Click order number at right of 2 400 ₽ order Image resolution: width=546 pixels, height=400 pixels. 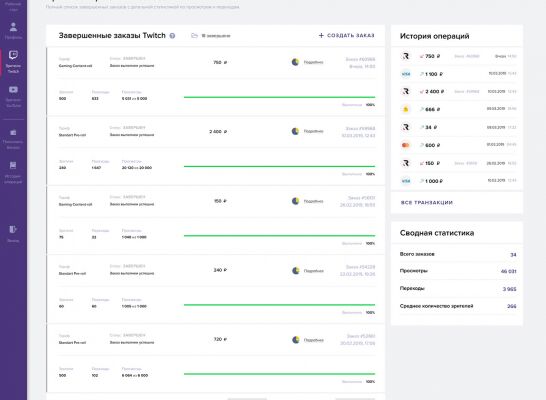point(360,128)
